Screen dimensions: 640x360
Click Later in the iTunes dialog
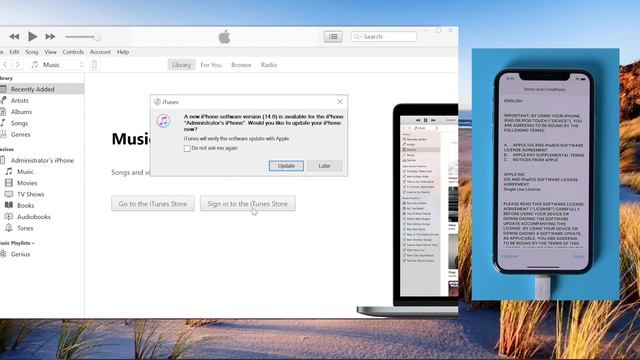324,166
